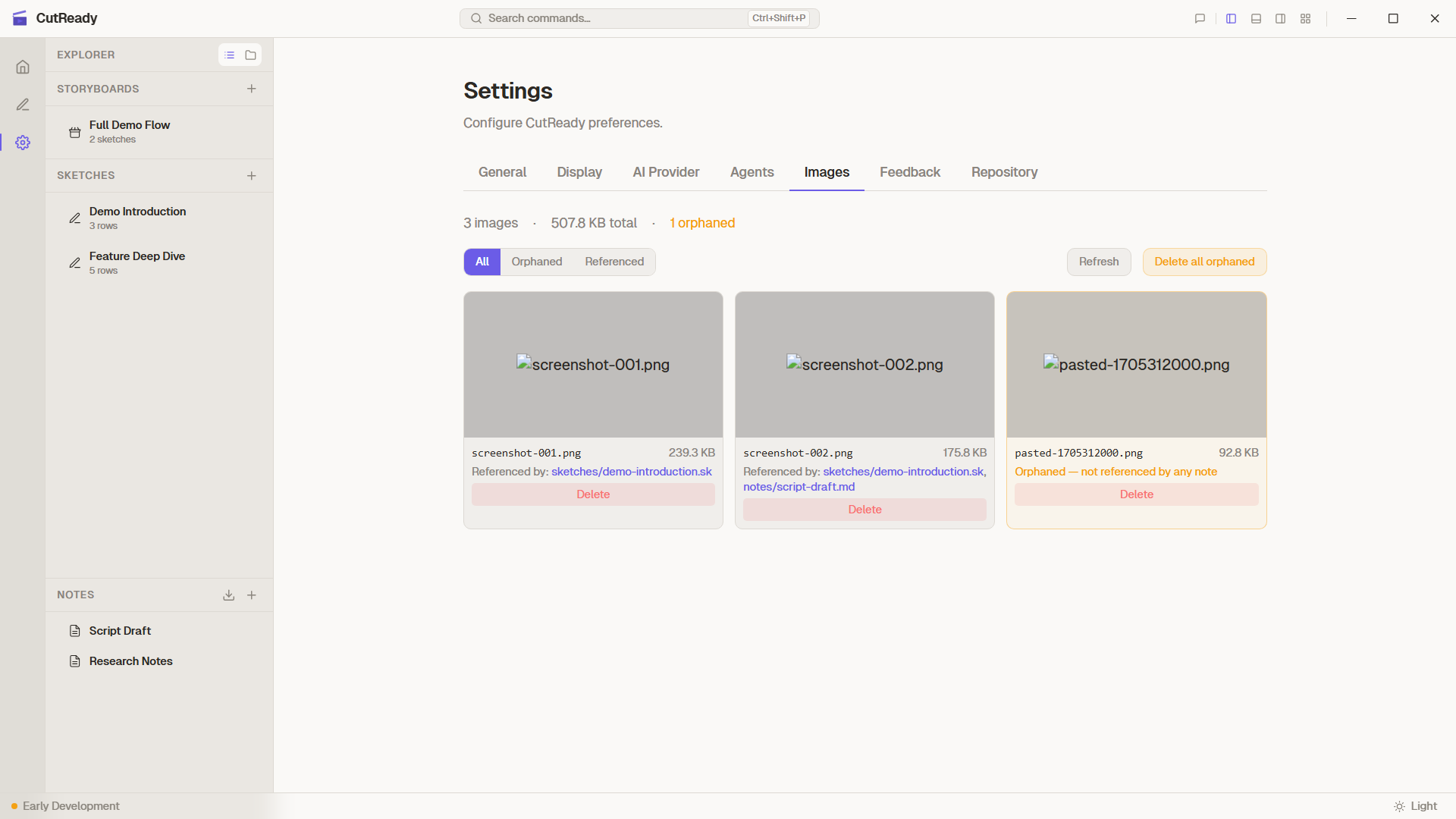Click the magnifier icon in command search bar

click(476, 18)
